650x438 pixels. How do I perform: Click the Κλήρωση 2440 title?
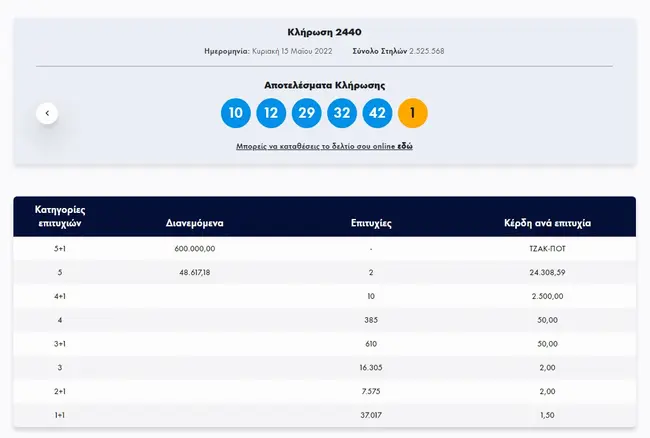coord(325,32)
